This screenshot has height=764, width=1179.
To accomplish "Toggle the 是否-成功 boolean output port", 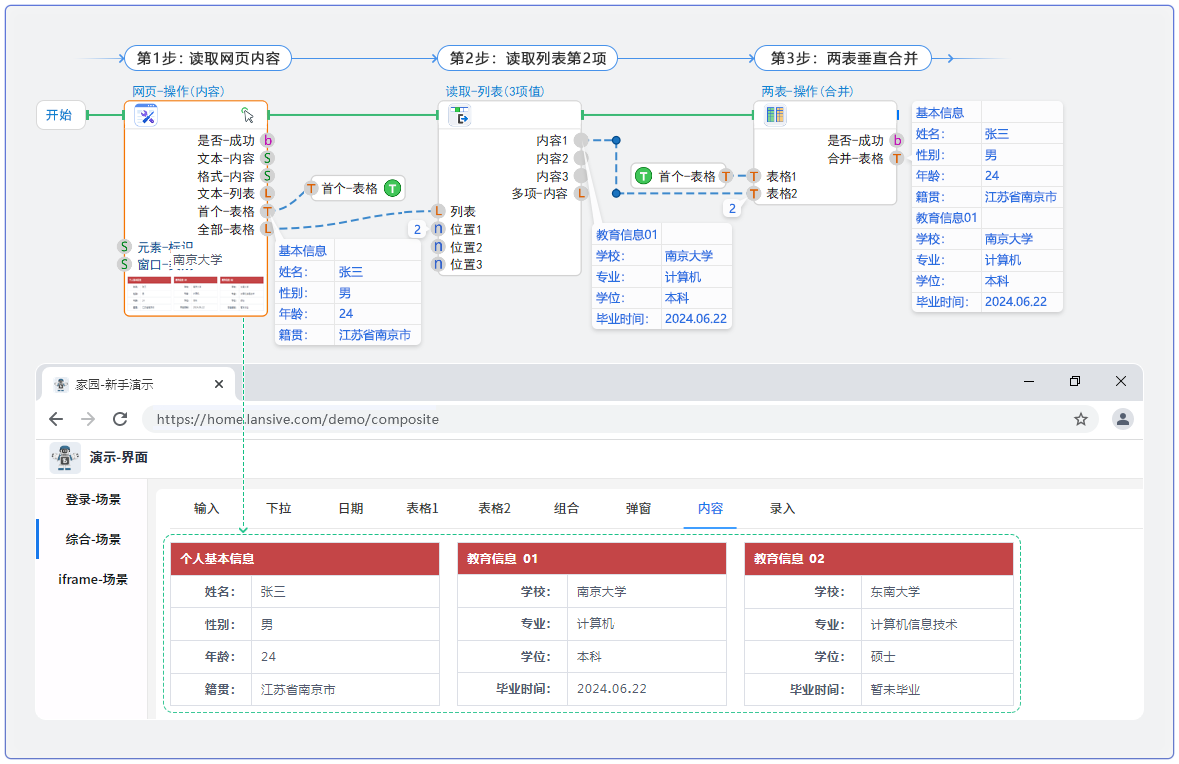I will (266, 141).
